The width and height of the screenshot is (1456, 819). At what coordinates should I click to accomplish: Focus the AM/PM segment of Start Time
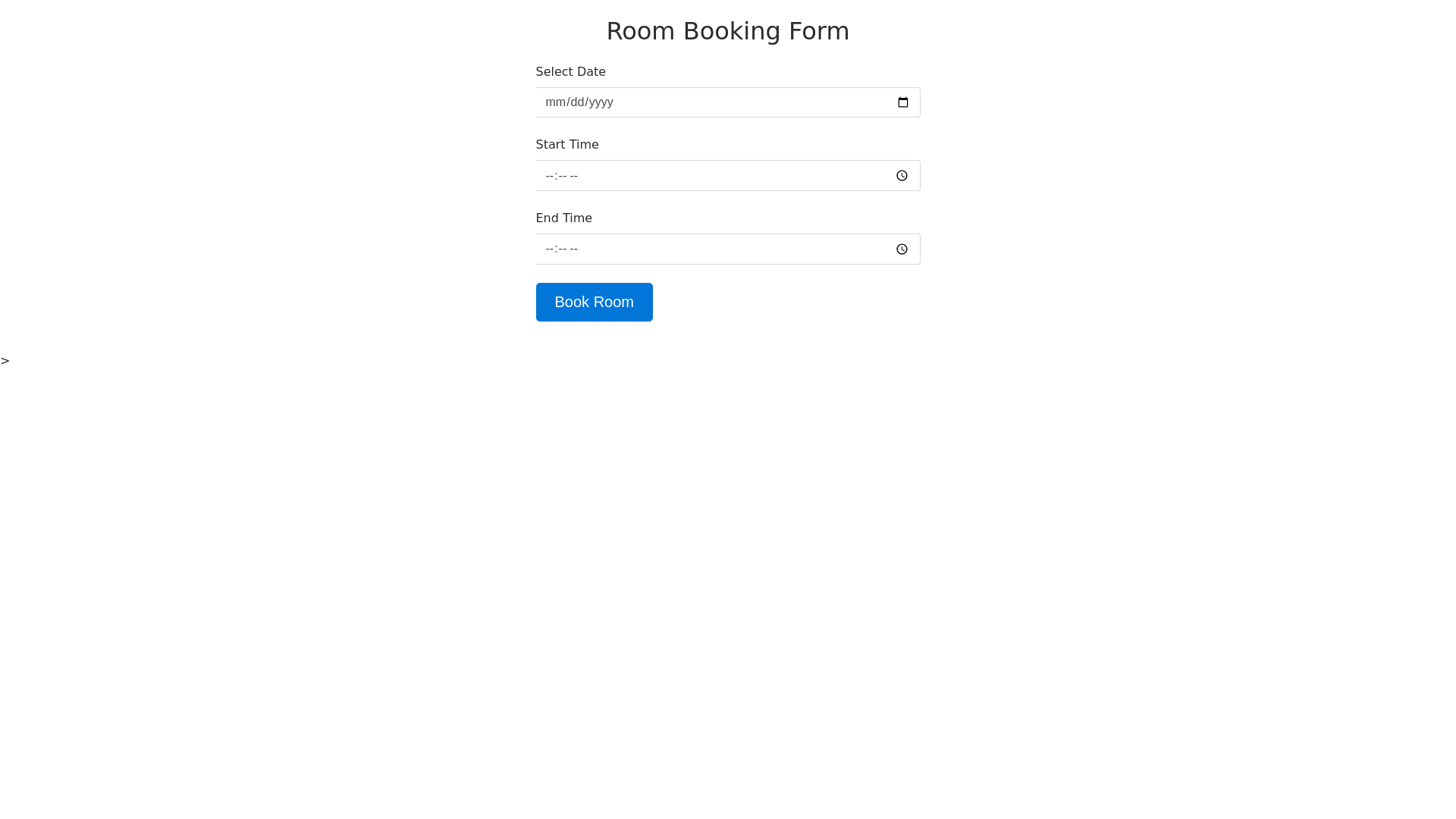click(x=574, y=176)
